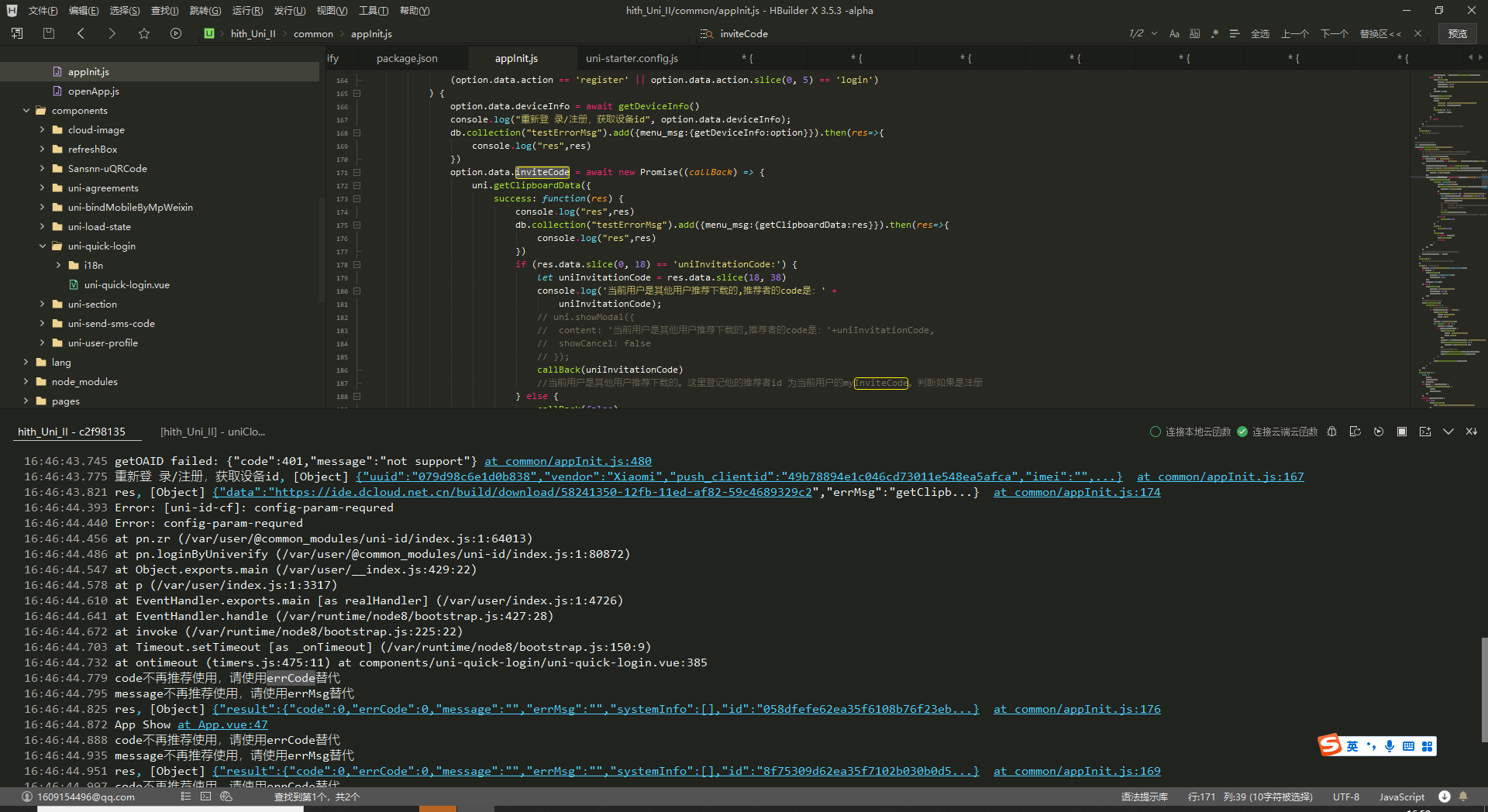Select the remote cloud function radio option
The width and height of the screenshot is (1488, 812).
click(x=1242, y=432)
